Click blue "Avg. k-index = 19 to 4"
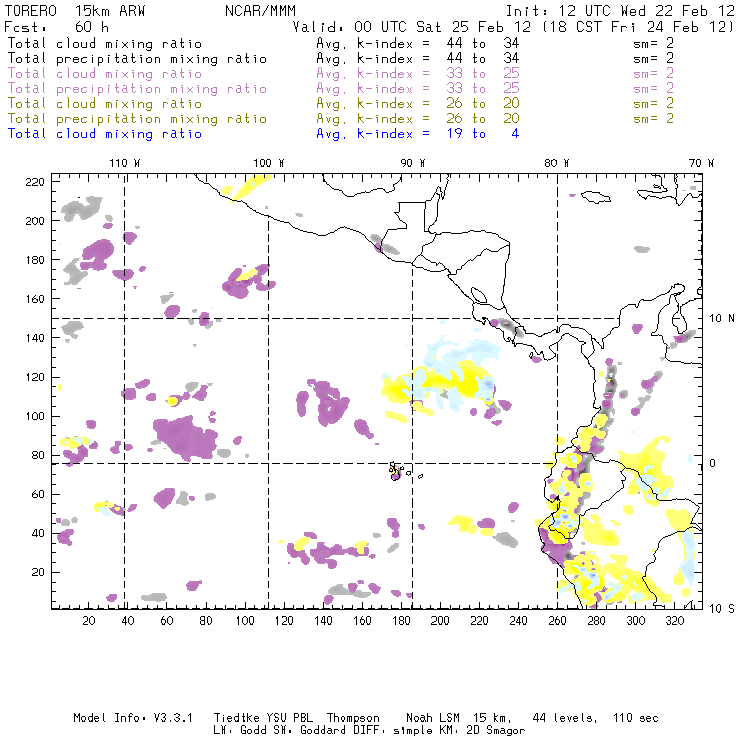This screenshot has height=740, width=740. point(418,134)
